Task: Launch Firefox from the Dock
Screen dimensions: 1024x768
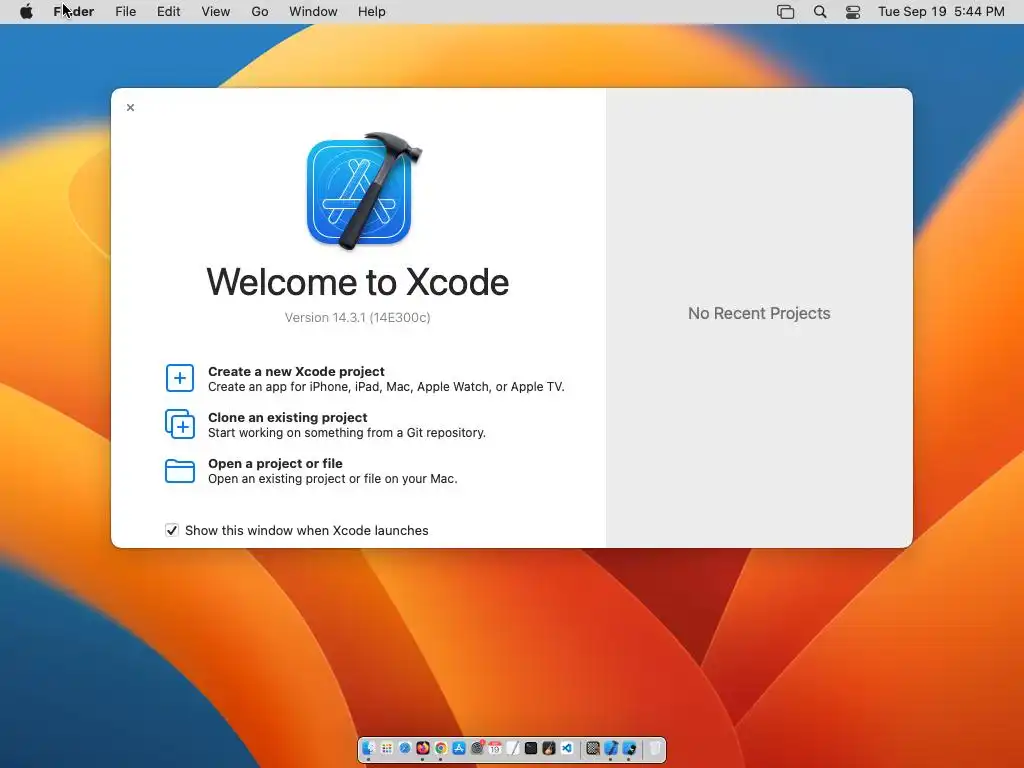Action: [x=423, y=748]
